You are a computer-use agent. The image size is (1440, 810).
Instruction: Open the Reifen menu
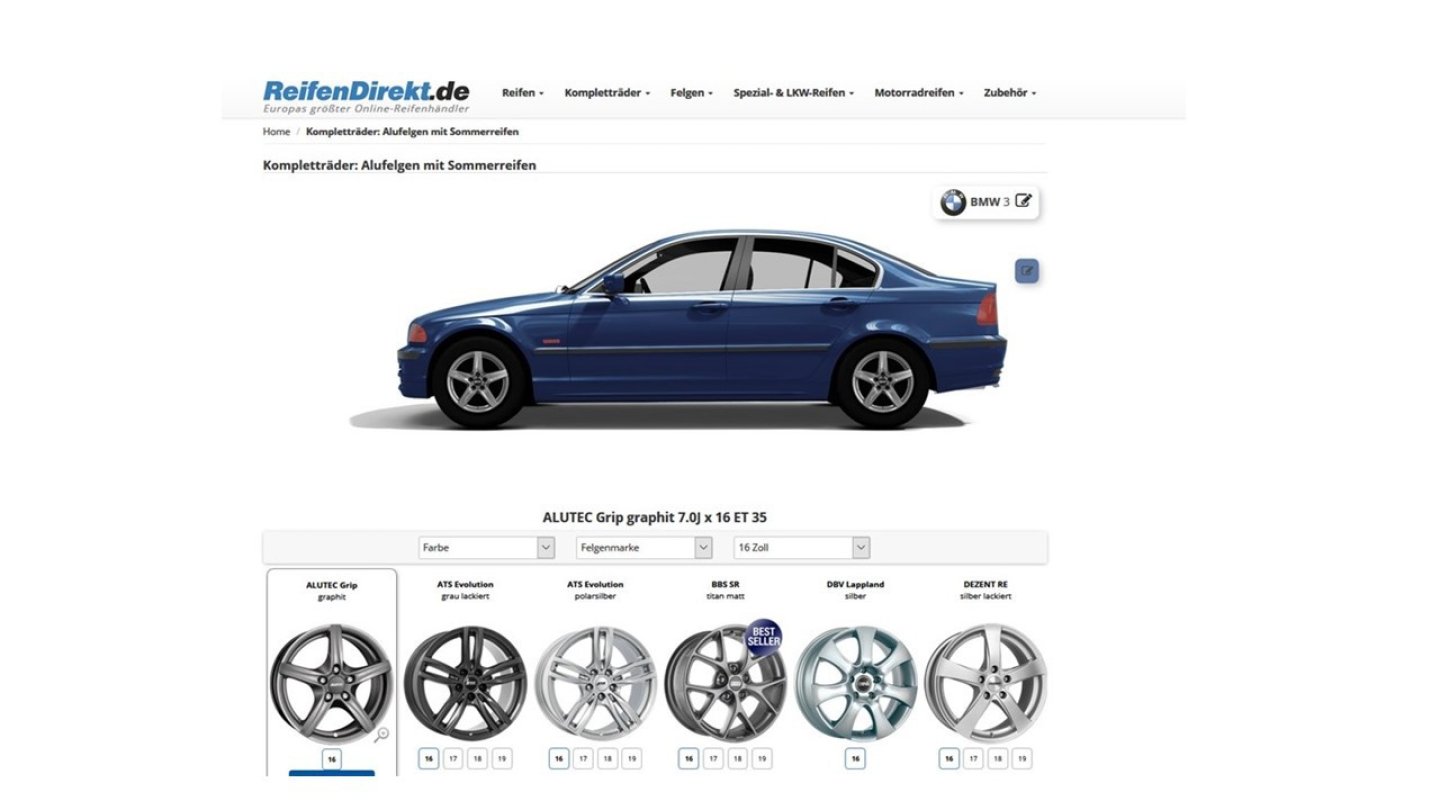pyautogui.click(x=521, y=92)
